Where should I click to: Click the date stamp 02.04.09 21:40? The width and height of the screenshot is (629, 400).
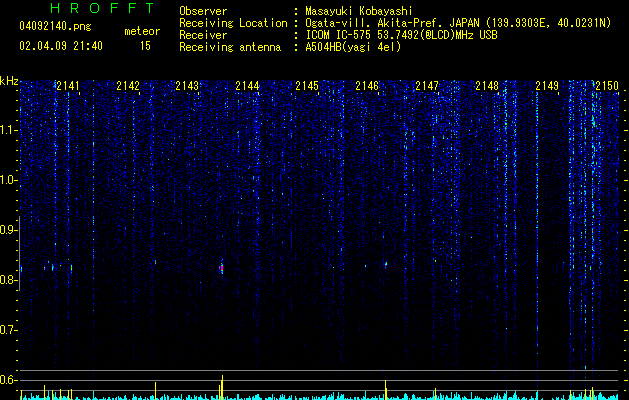coord(61,46)
